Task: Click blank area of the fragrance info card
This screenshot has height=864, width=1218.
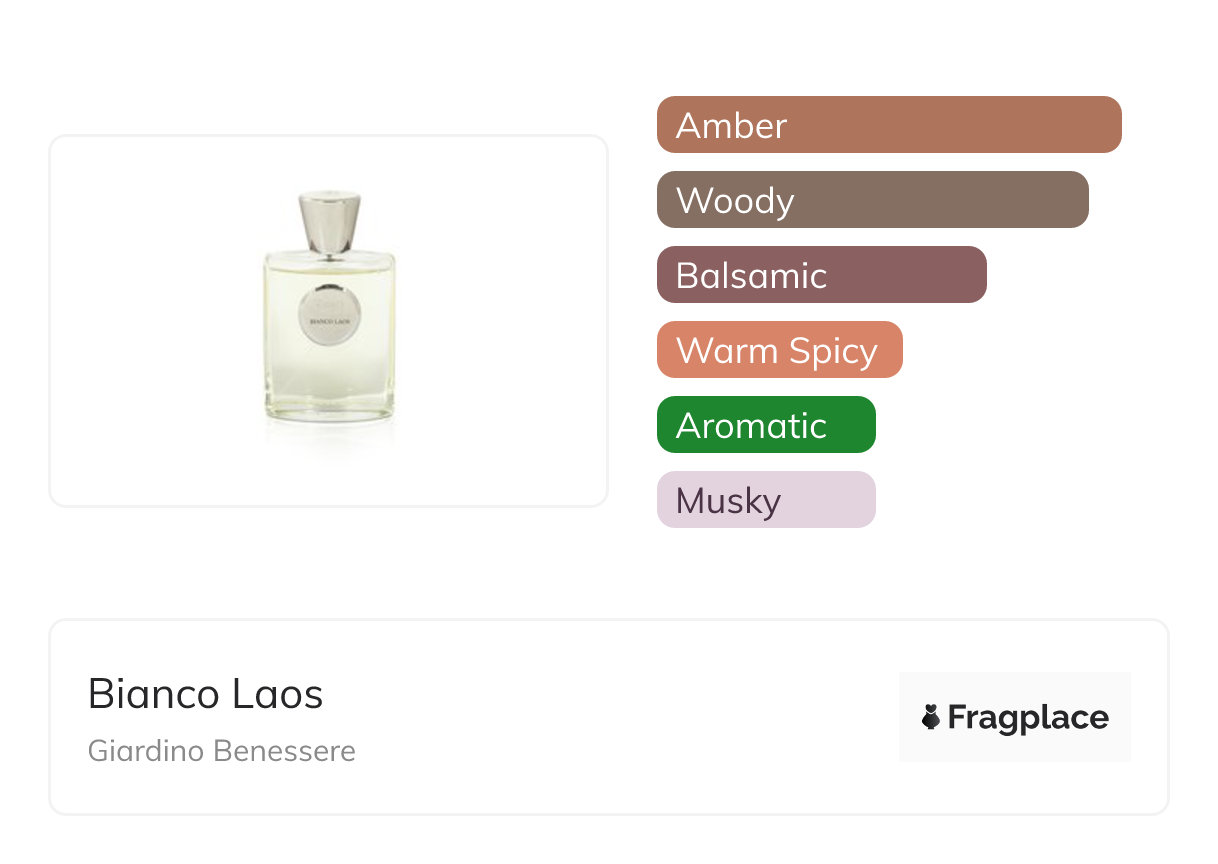Action: (620, 720)
